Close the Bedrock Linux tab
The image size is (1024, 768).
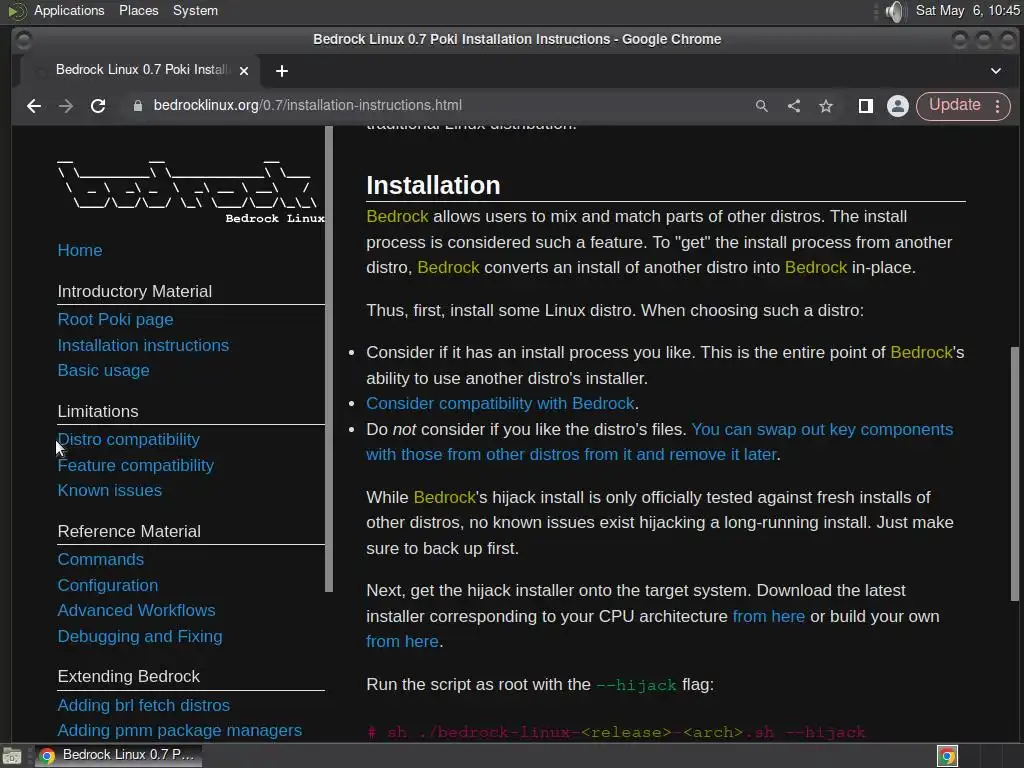[x=244, y=71]
